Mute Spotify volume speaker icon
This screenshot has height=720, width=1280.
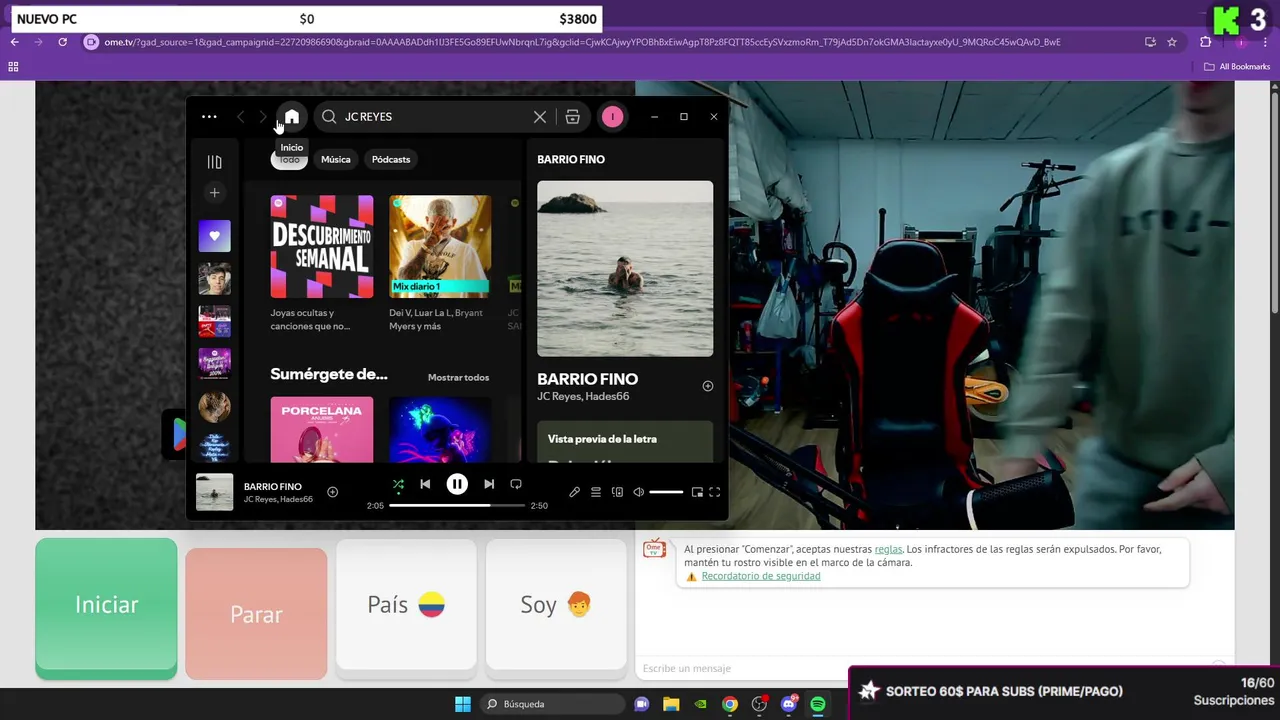click(639, 492)
